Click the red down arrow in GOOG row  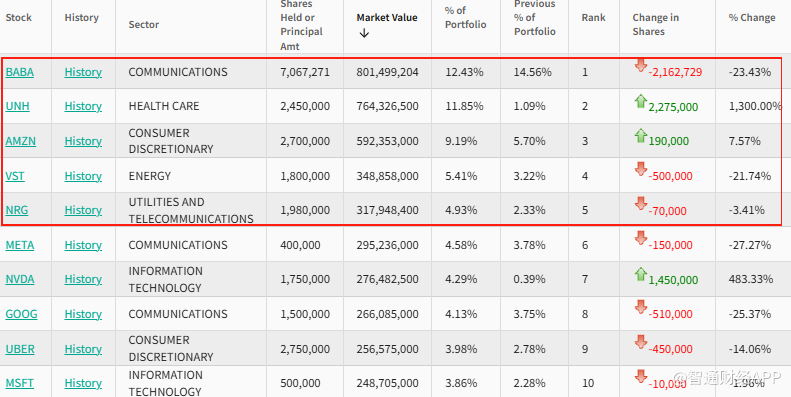pos(641,308)
